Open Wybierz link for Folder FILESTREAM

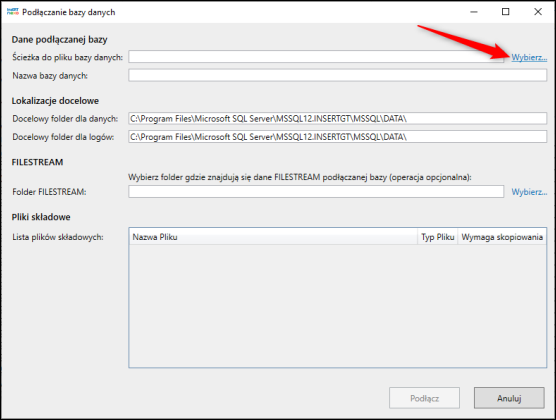pyautogui.click(x=529, y=192)
